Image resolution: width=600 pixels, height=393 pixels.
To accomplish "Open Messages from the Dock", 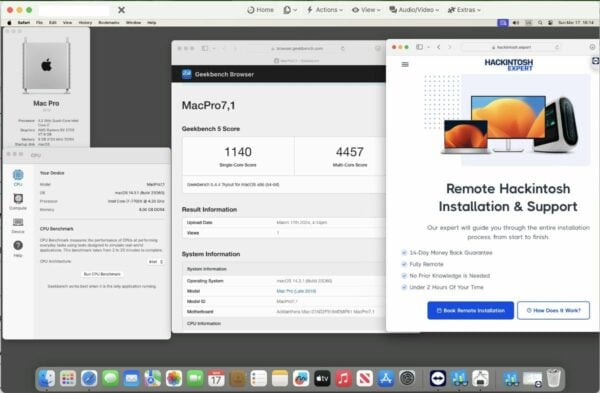I will pyautogui.click(x=110, y=378).
